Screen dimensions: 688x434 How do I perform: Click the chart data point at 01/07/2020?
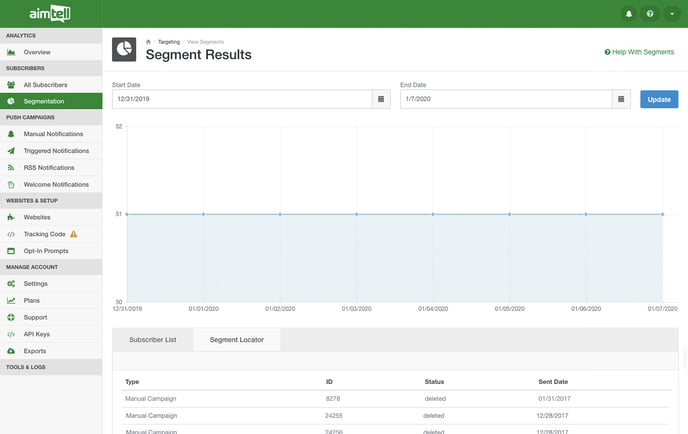click(663, 214)
